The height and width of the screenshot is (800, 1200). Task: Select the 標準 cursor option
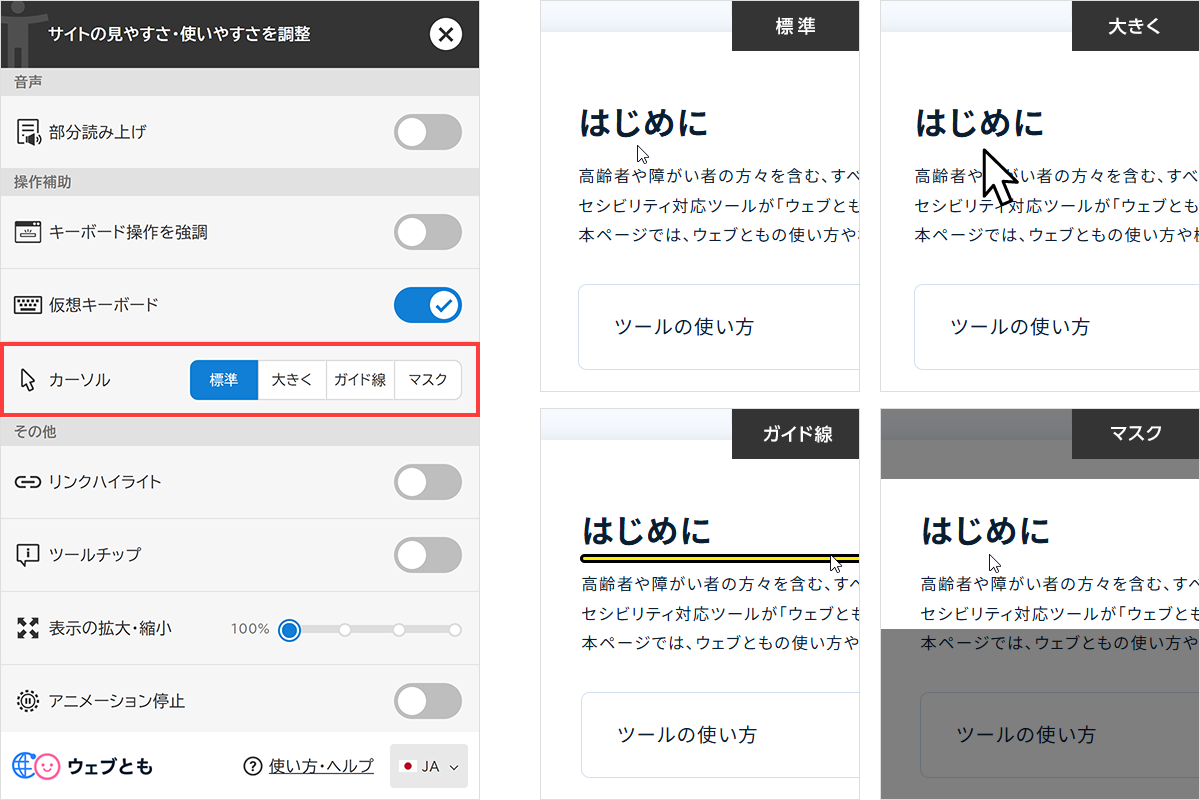click(x=223, y=380)
